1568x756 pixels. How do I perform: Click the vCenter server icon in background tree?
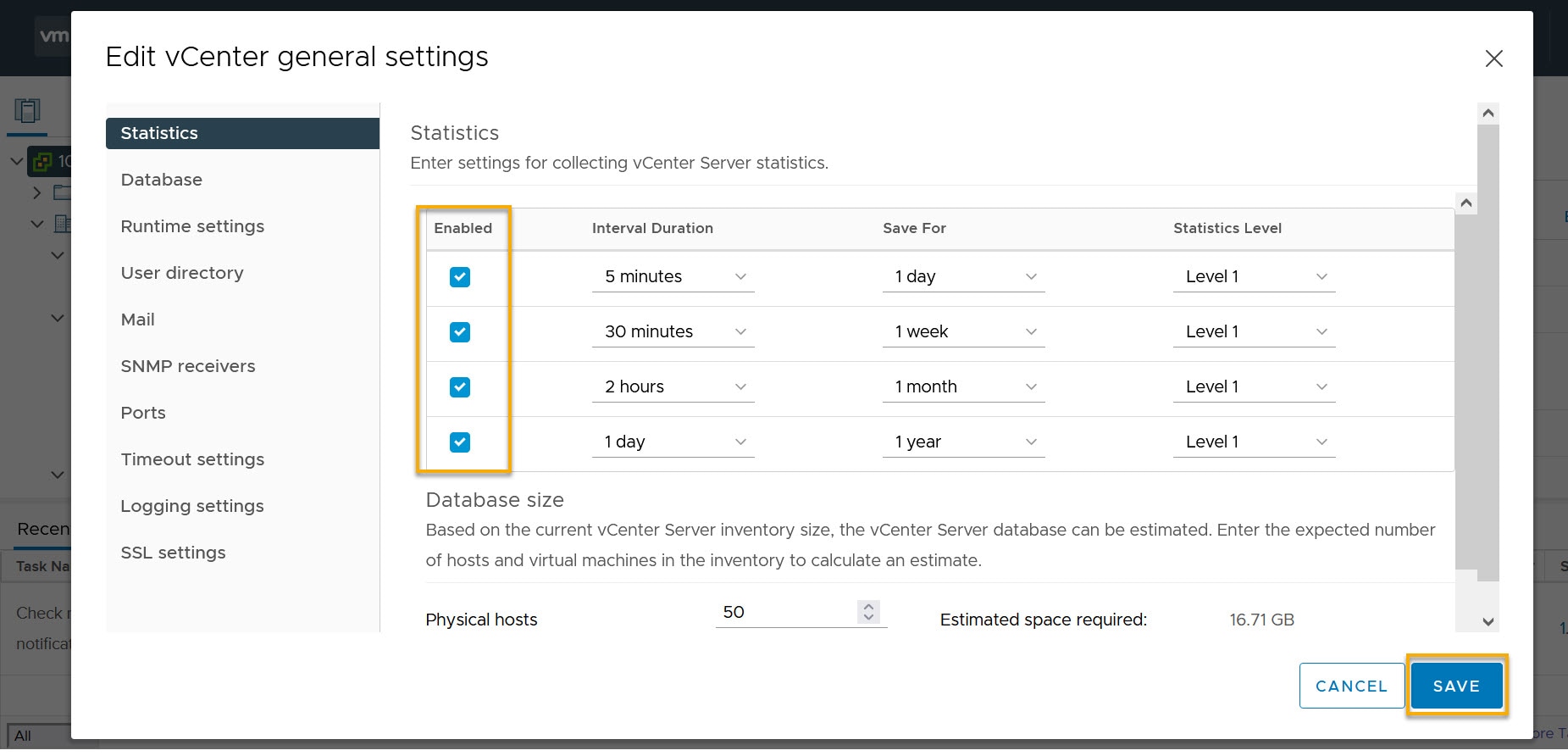pos(42,161)
